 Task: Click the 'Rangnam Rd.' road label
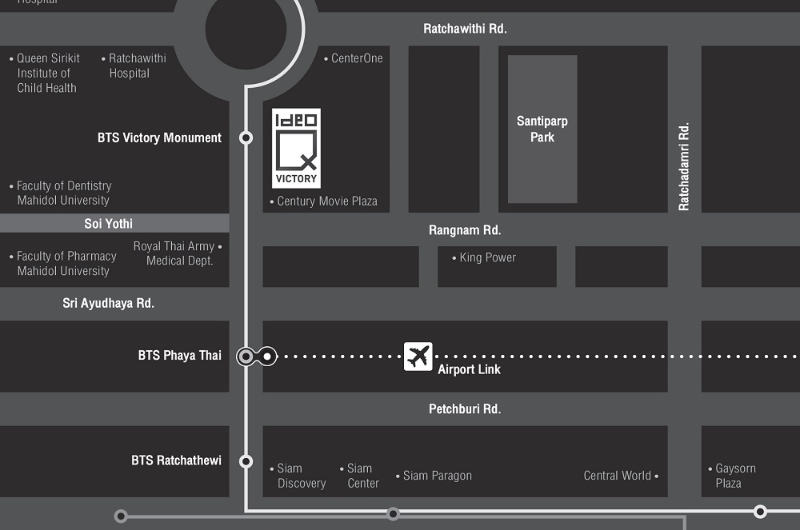tap(465, 230)
